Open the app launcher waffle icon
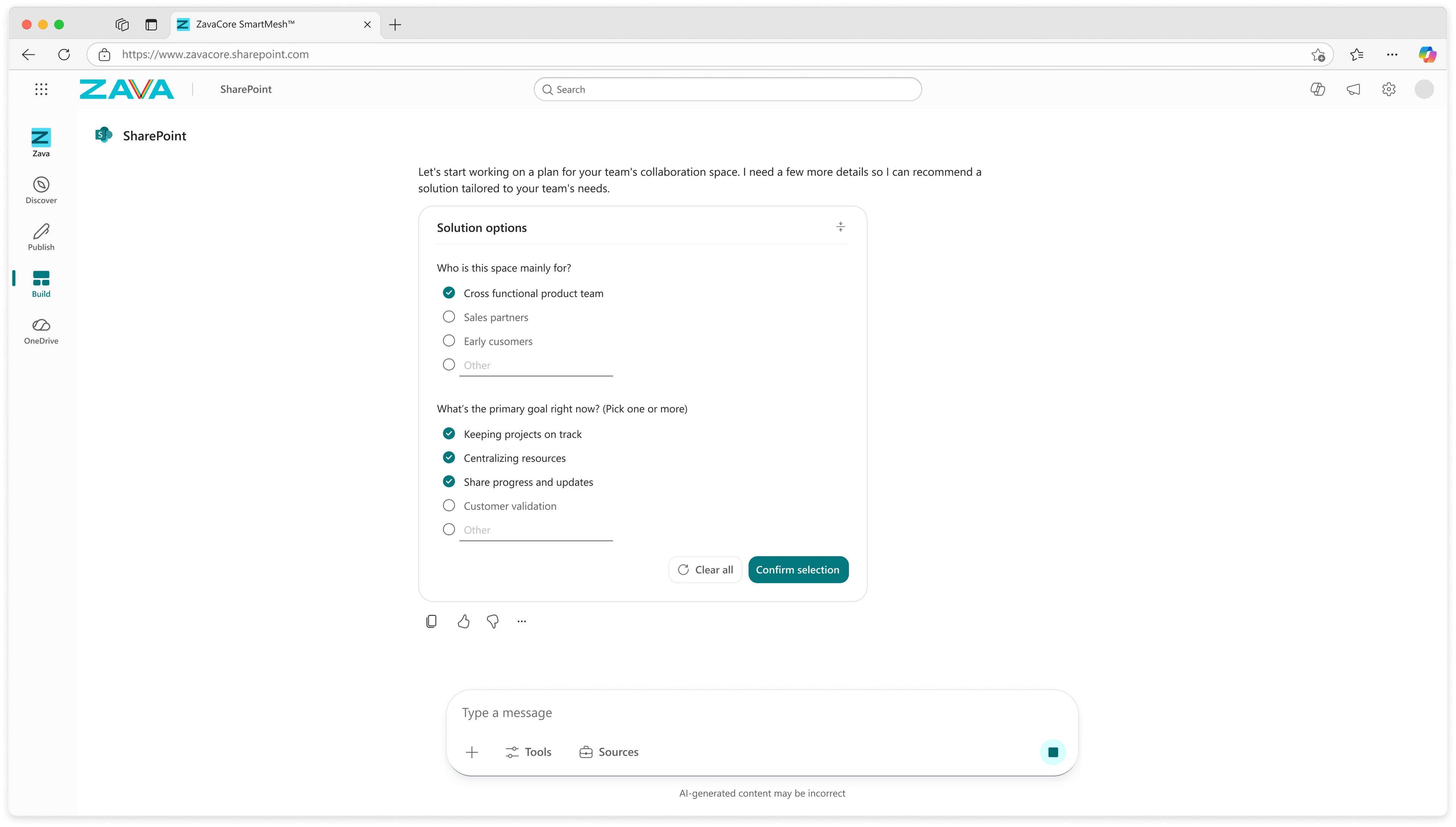1456x827 pixels. (x=41, y=89)
